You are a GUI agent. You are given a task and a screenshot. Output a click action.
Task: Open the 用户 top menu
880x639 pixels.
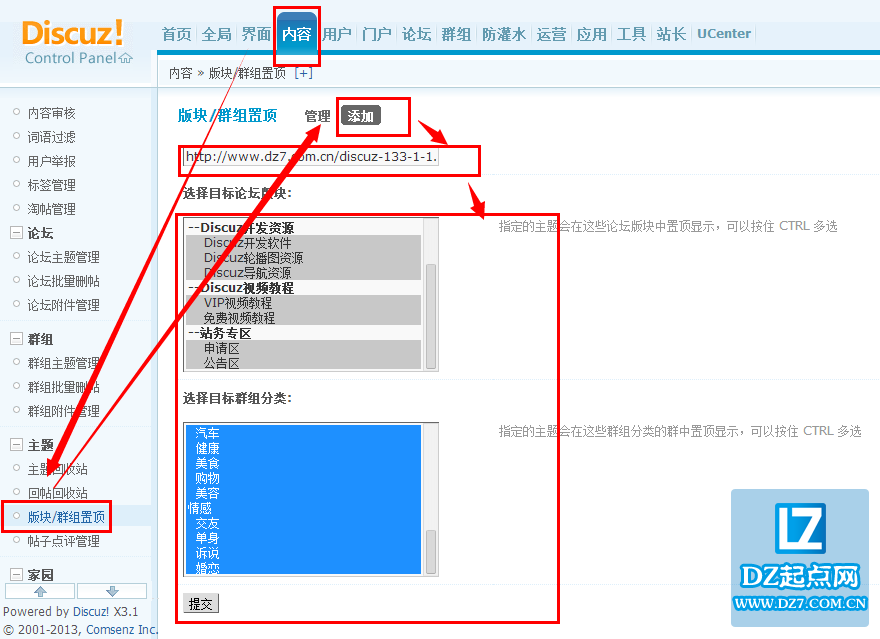337,34
